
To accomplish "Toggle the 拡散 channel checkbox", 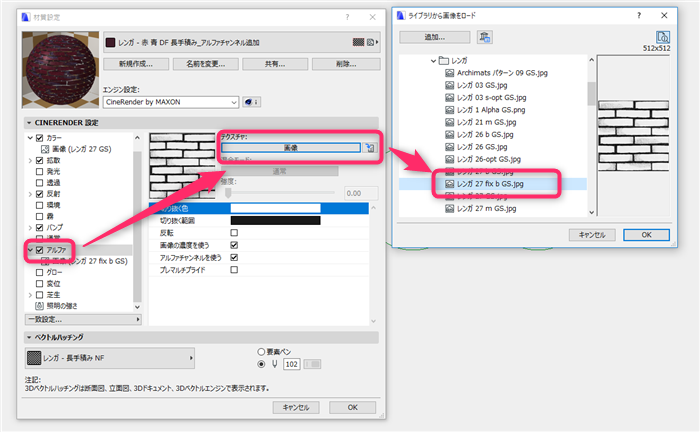I will point(39,160).
